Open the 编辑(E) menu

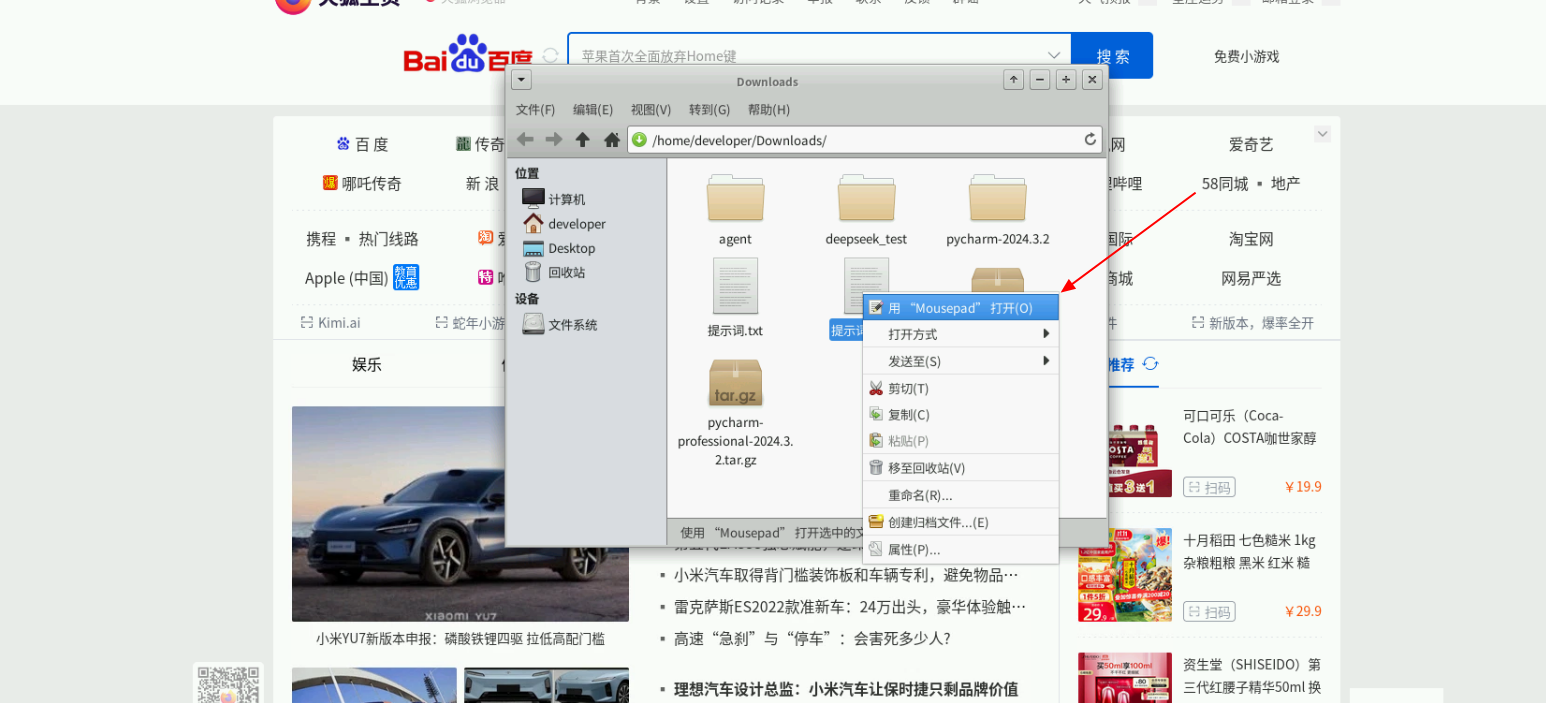[x=593, y=109]
